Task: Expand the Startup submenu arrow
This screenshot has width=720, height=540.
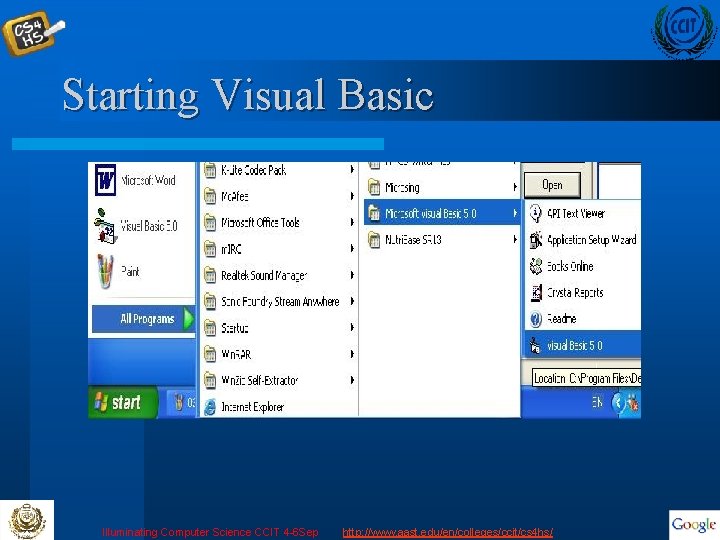Action: tap(352, 327)
